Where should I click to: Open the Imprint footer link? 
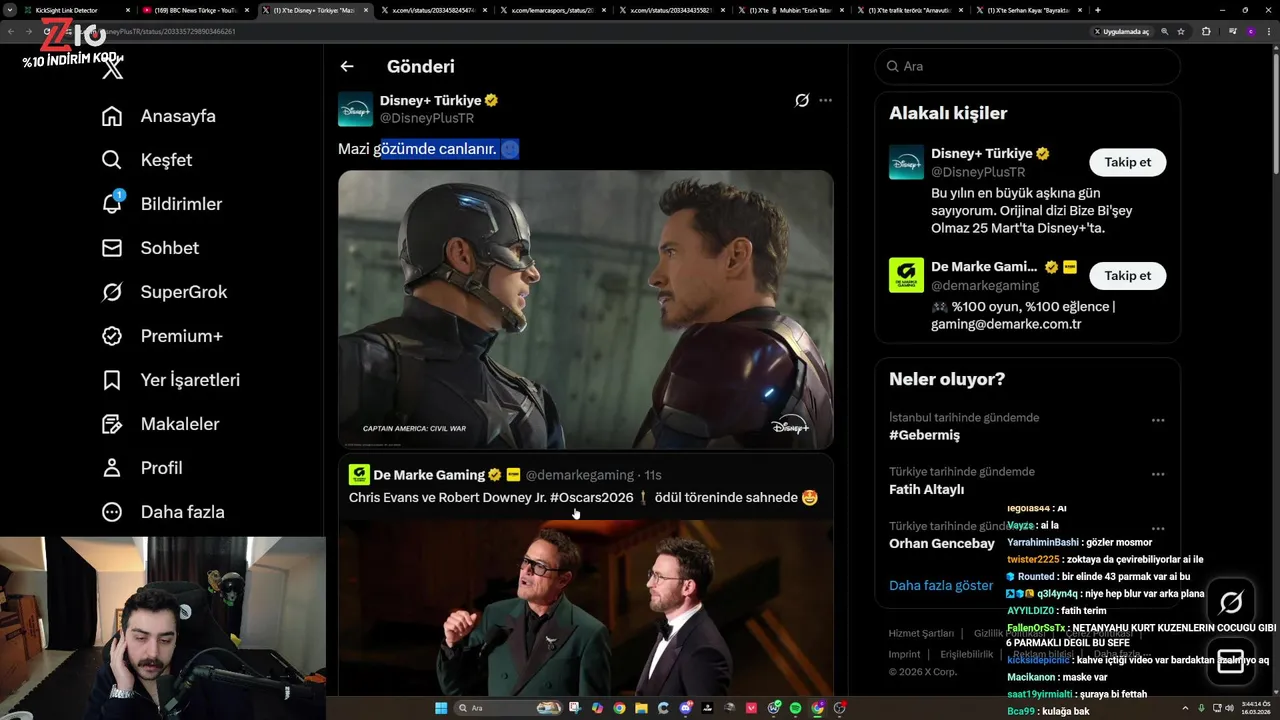click(x=904, y=654)
